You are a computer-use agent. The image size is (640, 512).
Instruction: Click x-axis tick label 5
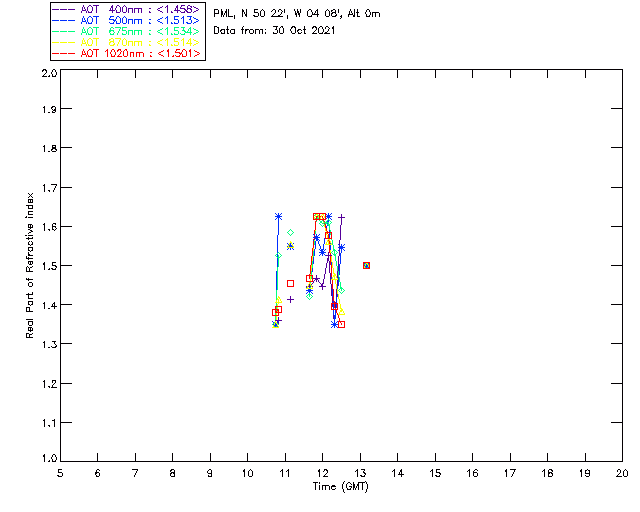pyautogui.click(x=60, y=473)
